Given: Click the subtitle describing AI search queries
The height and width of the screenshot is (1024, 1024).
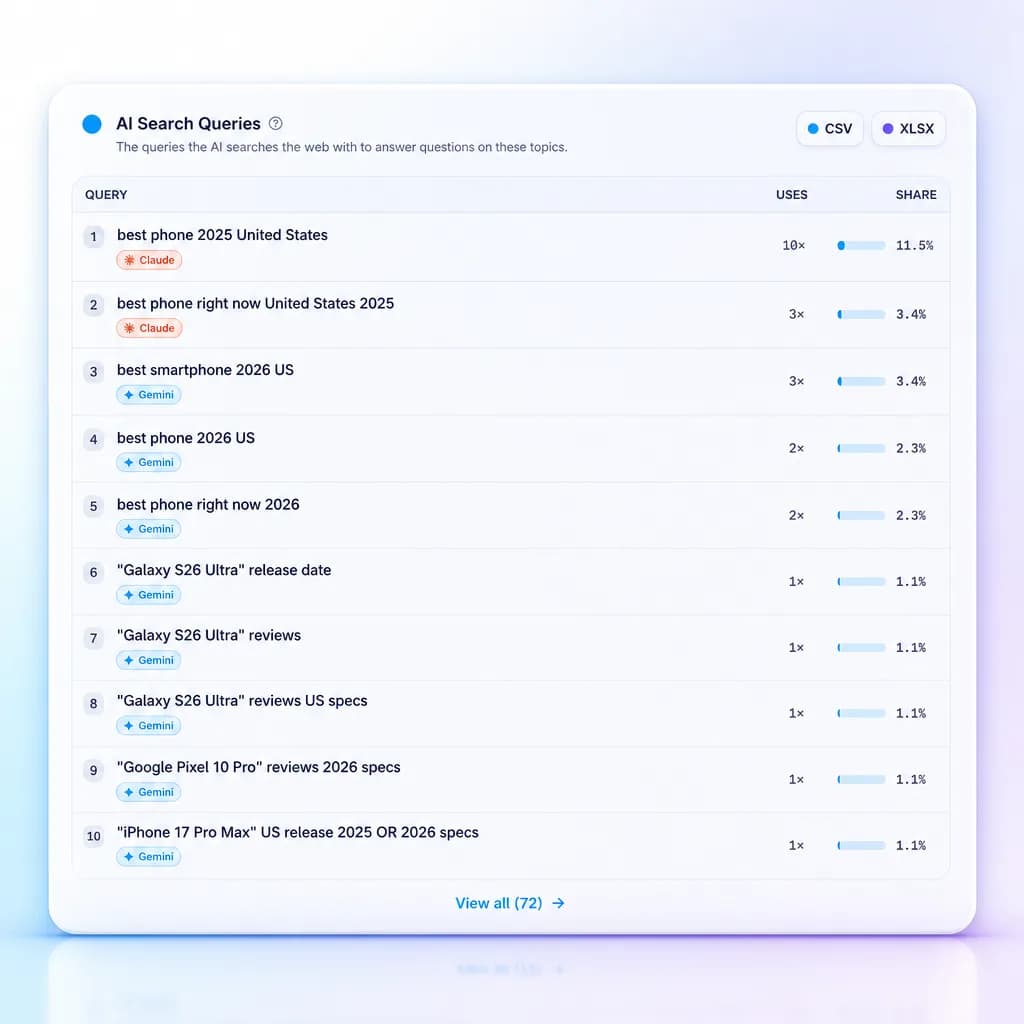Looking at the screenshot, I should (x=342, y=147).
